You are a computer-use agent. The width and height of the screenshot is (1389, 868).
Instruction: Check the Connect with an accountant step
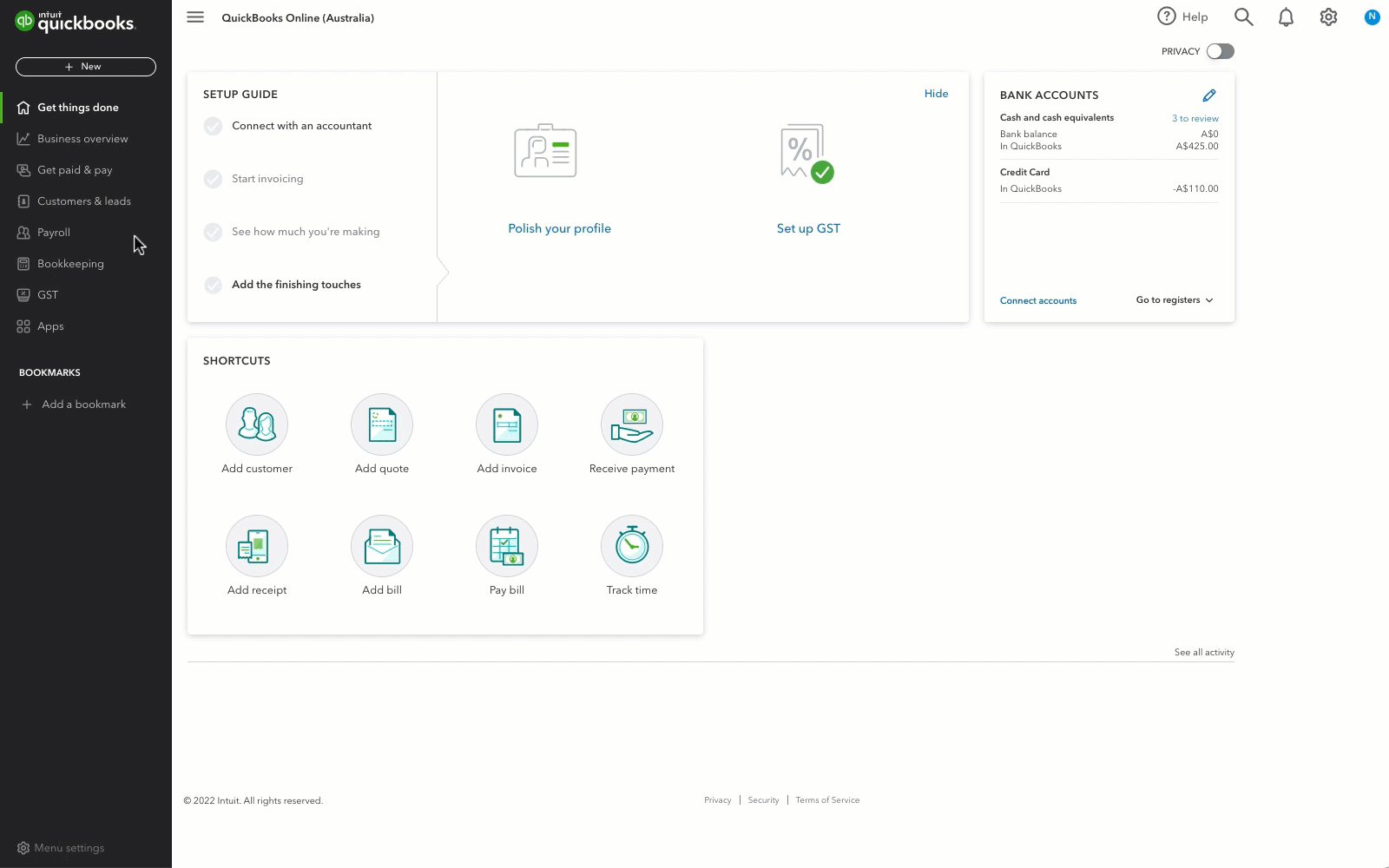pos(213,126)
